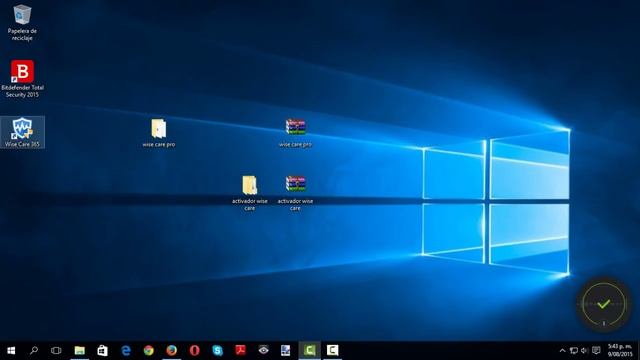This screenshot has width=640, height=360.
Task: Launch Skype from the taskbar
Action: click(x=218, y=351)
